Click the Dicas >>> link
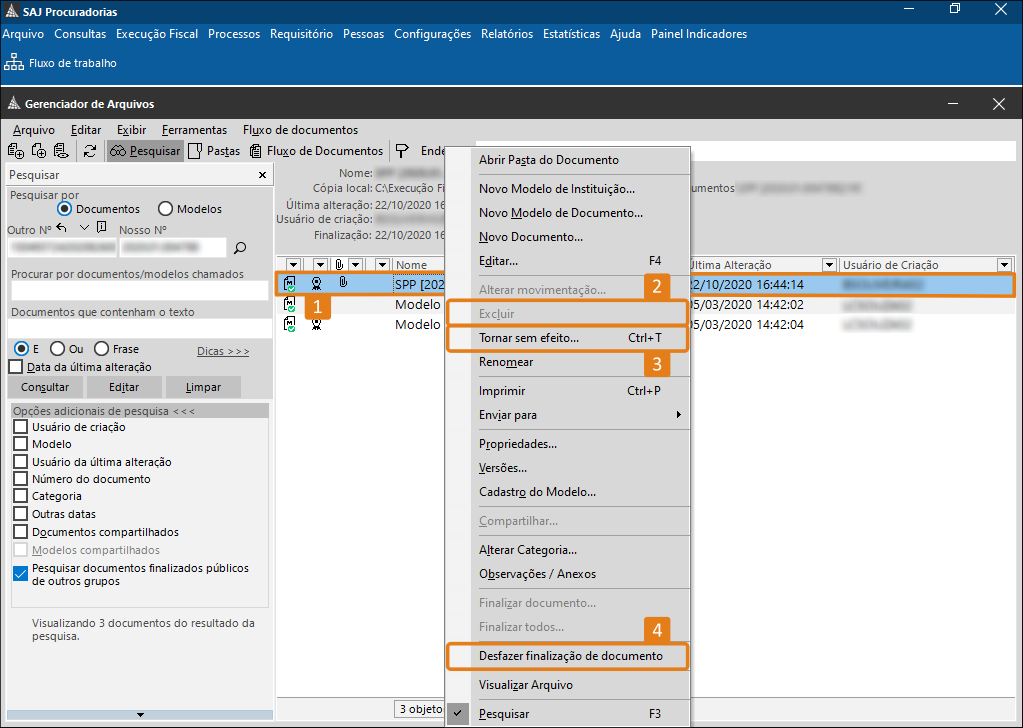The width and height of the screenshot is (1023, 728). tap(223, 351)
